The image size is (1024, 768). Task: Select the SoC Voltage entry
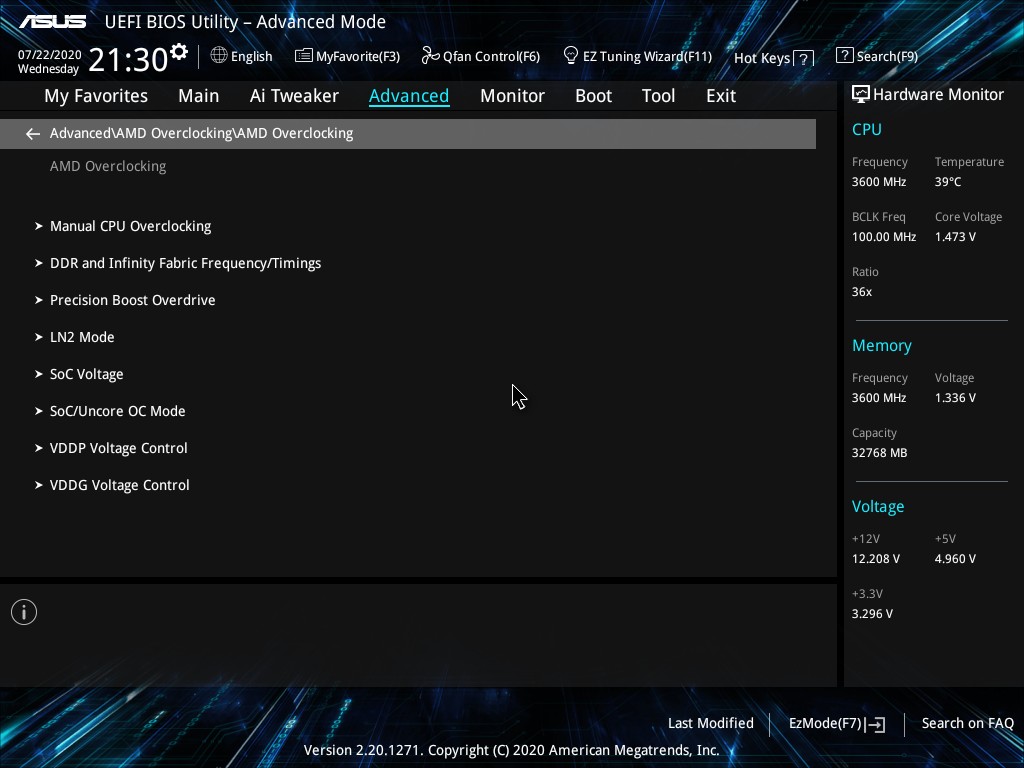pyautogui.click(x=87, y=374)
